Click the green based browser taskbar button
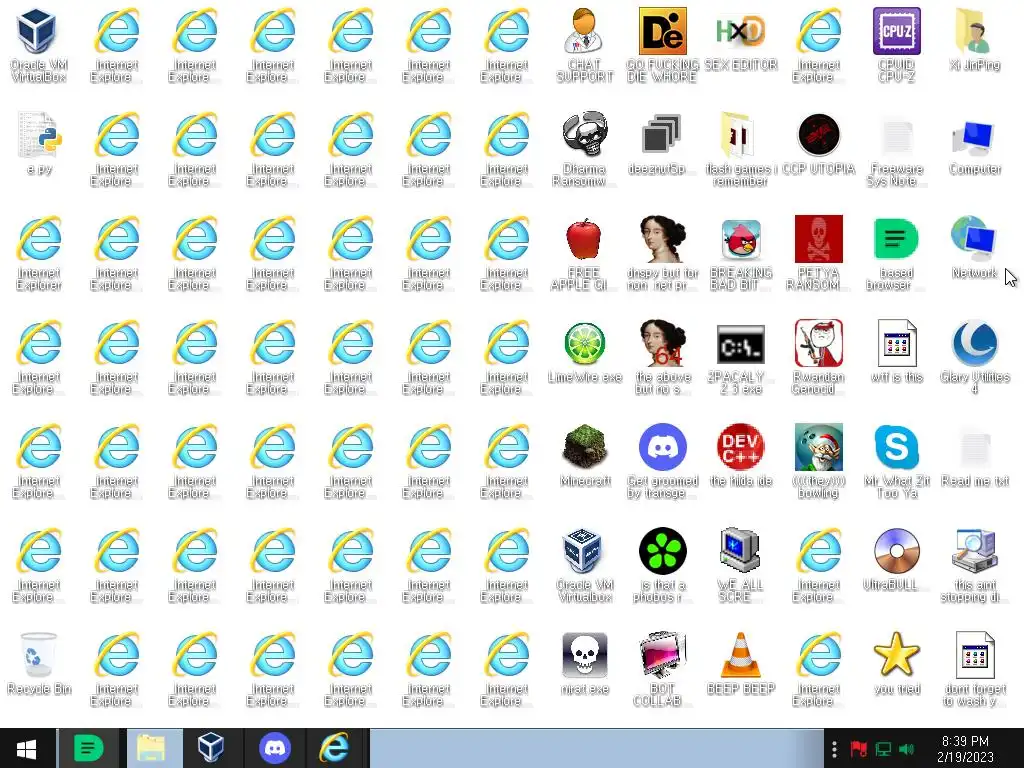This screenshot has height=768, width=1024. [89, 748]
